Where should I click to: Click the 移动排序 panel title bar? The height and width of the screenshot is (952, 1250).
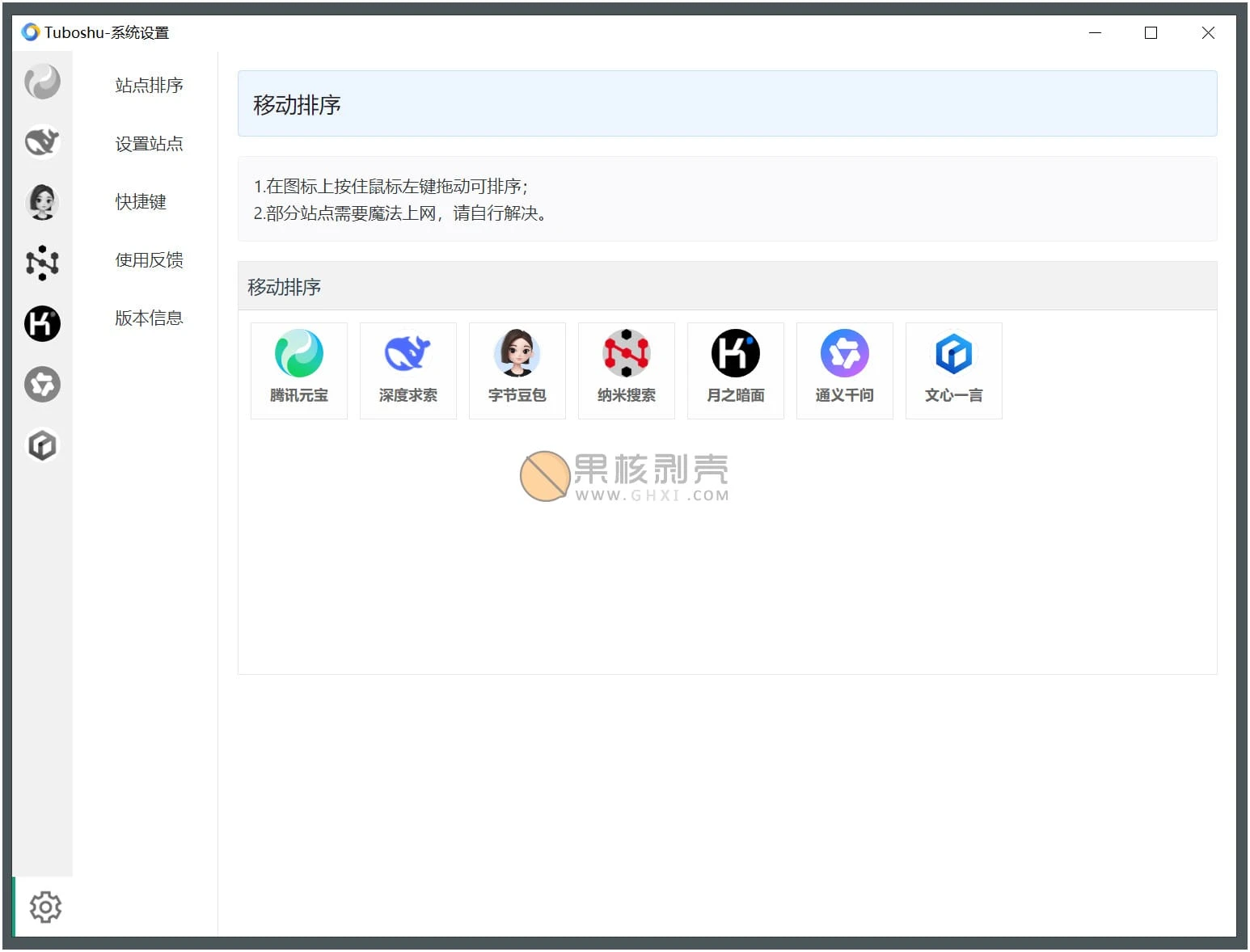click(x=727, y=286)
